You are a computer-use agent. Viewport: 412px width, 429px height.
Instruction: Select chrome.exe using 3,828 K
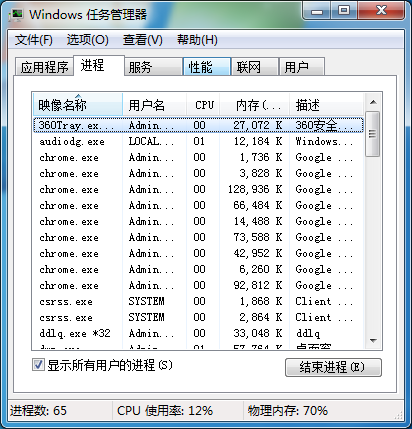pyautogui.click(x=198, y=173)
